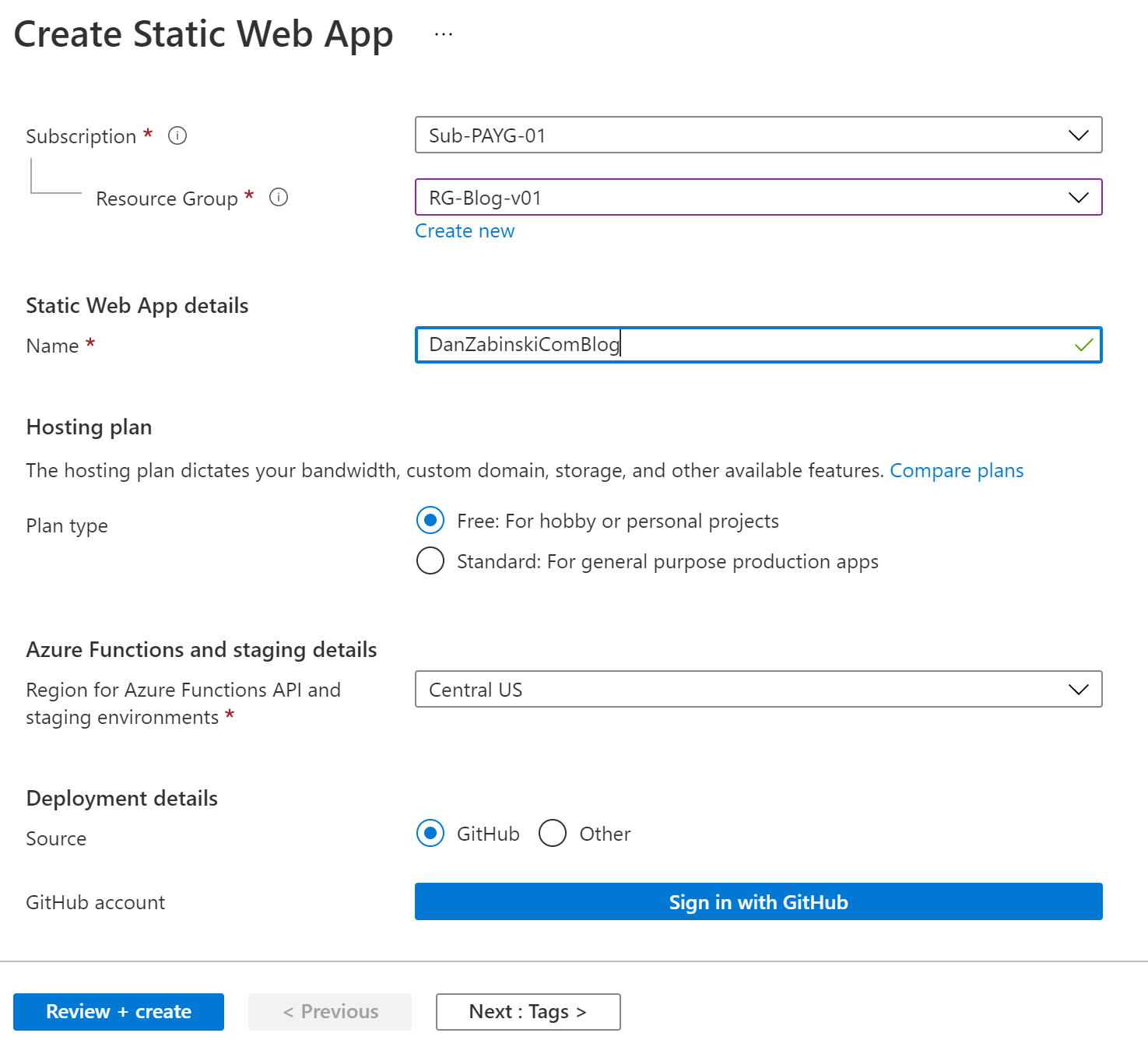1148x1040 pixels.
Task: Open the Resource Group dropdown RG-Blog-v01
Action: pyautogui.click(x=759, y=198)
